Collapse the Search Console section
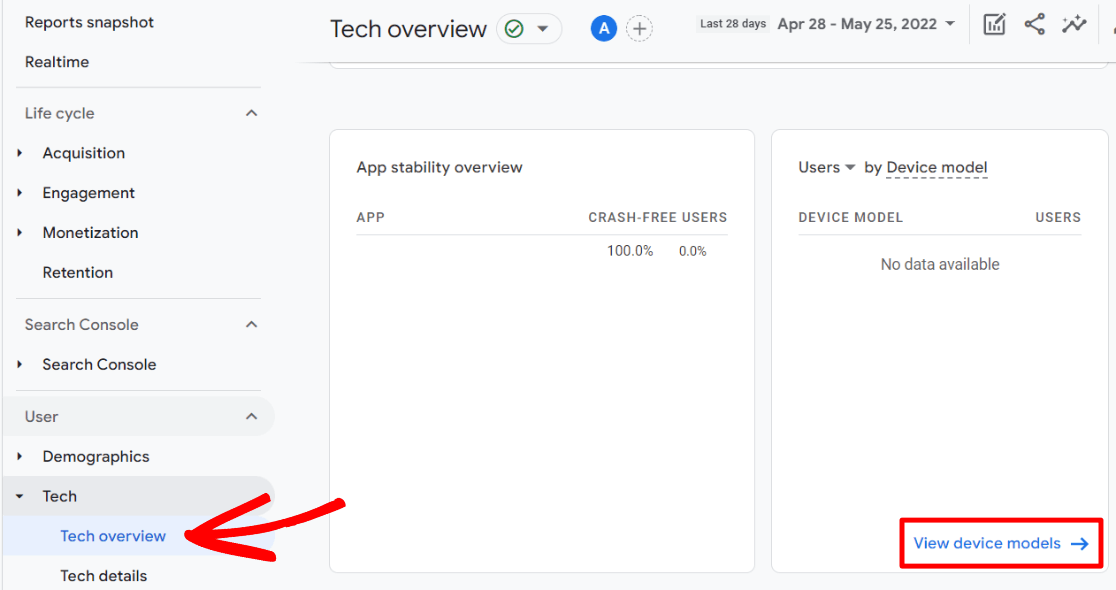Image resolution: width=1116 pixels, height=590 pixels. pos(253,324)
